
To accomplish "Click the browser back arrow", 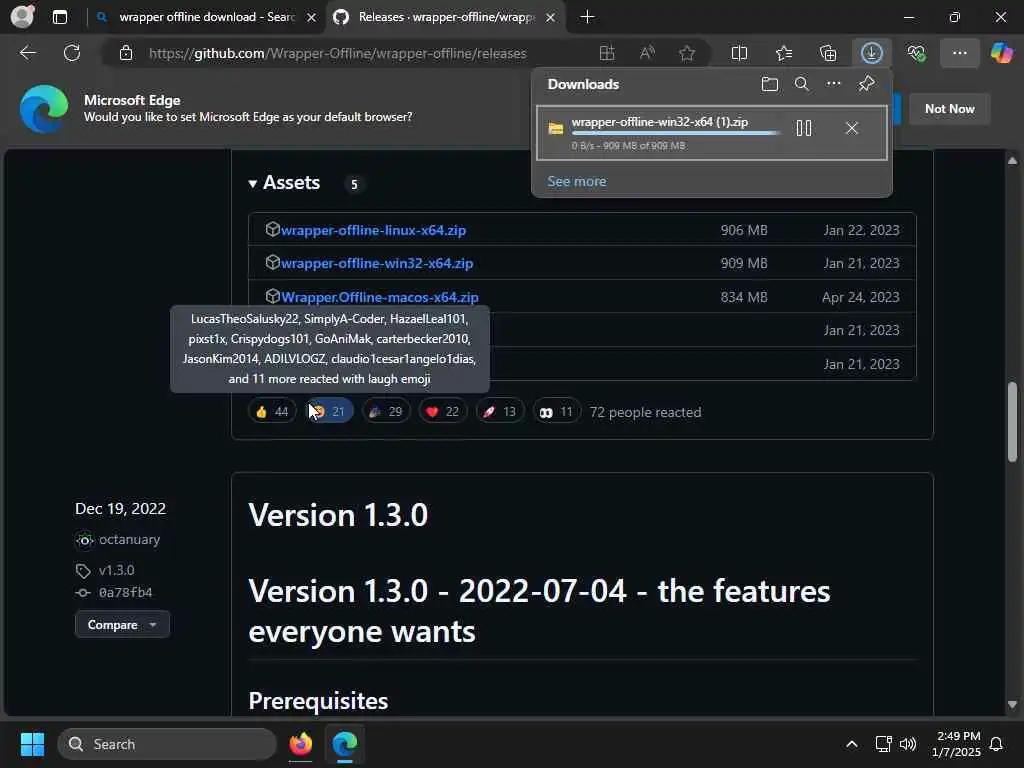I will (27, 53).
